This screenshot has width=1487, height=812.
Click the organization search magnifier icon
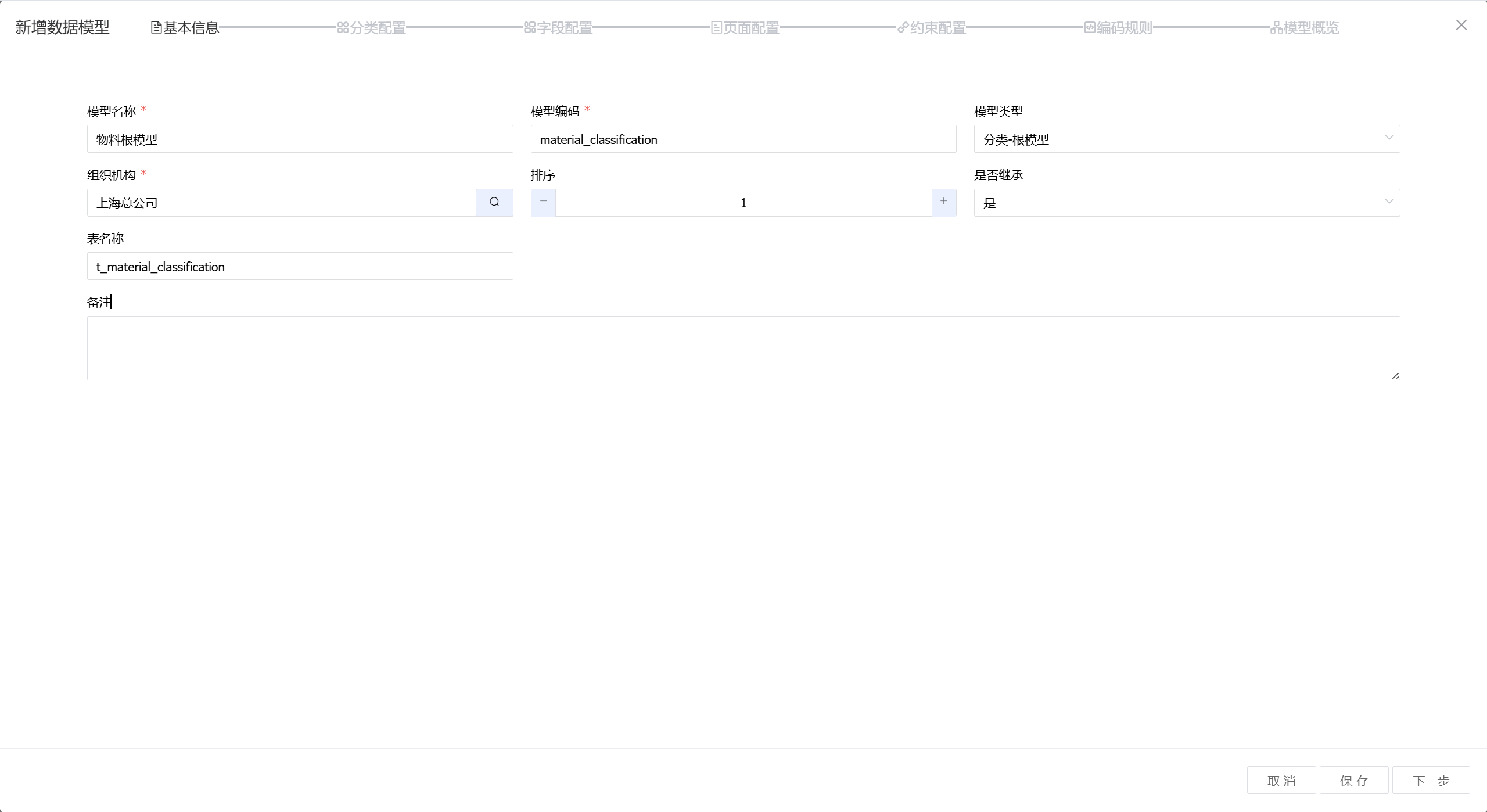(494, 202)
